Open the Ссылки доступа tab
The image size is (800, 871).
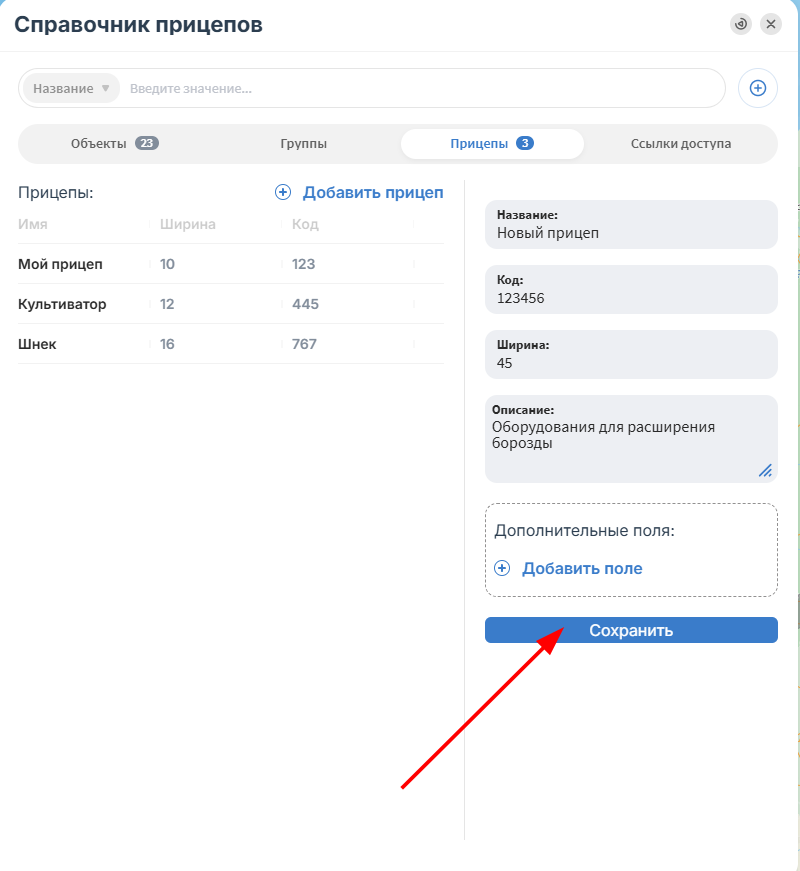[681, 143]
